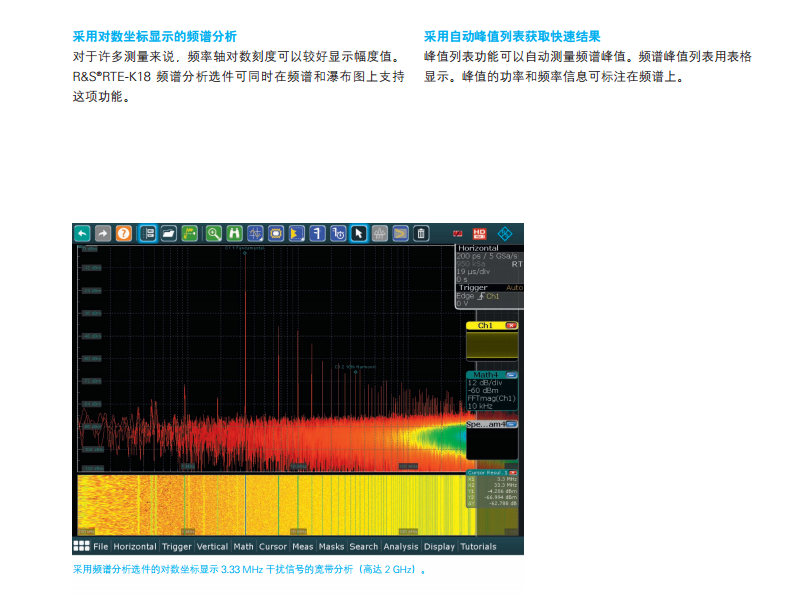Minimize the Spe...am4 spectrogram box

[511, 424]
